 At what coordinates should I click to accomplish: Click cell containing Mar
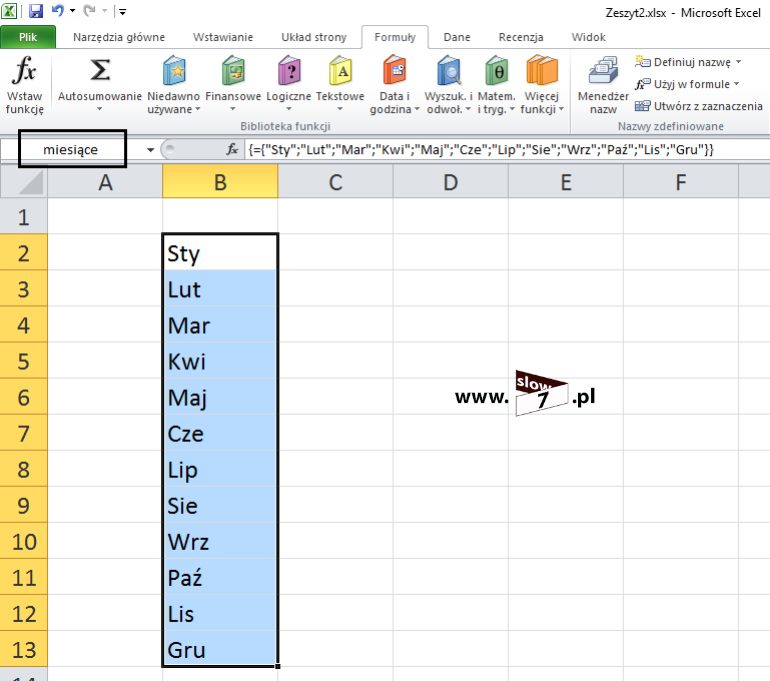220,325
